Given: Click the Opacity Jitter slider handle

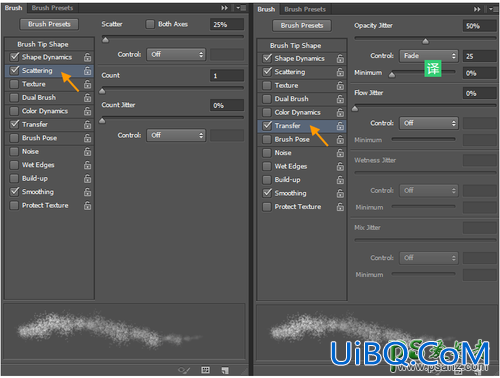Looking at the screenshot, I should (425, 41).
